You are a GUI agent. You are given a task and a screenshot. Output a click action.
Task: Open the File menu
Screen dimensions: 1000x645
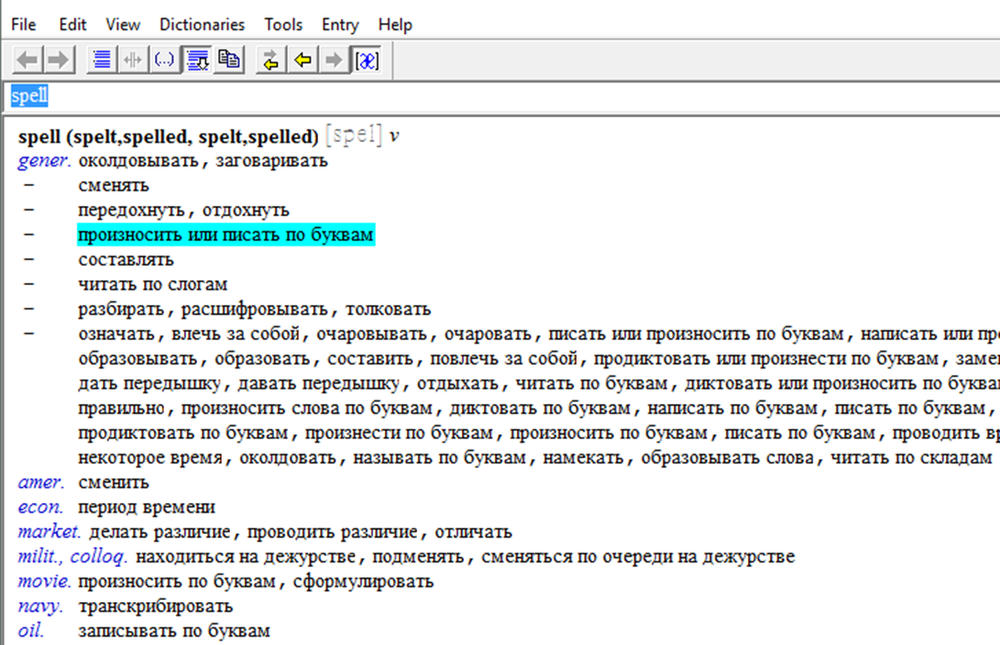coord(23,24)
